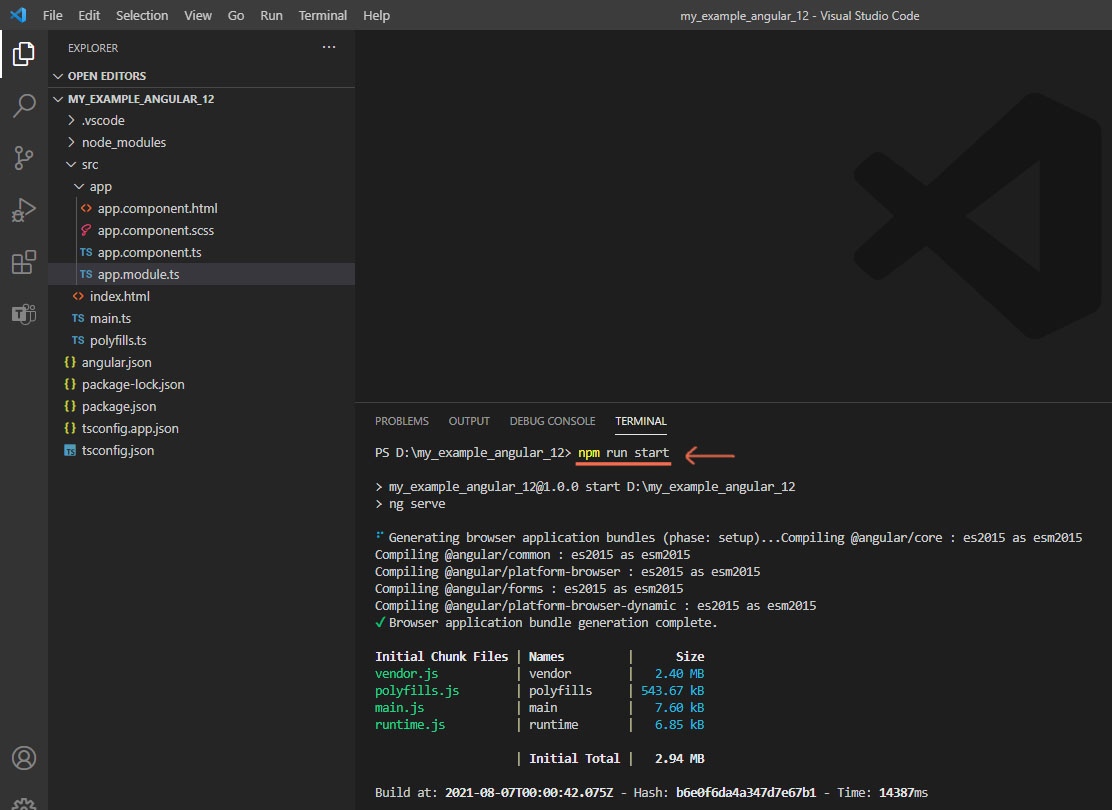The height and width of the screenshot is (810, 1112).
Task: Open the Terminal menu
Action: pos(323,15)
